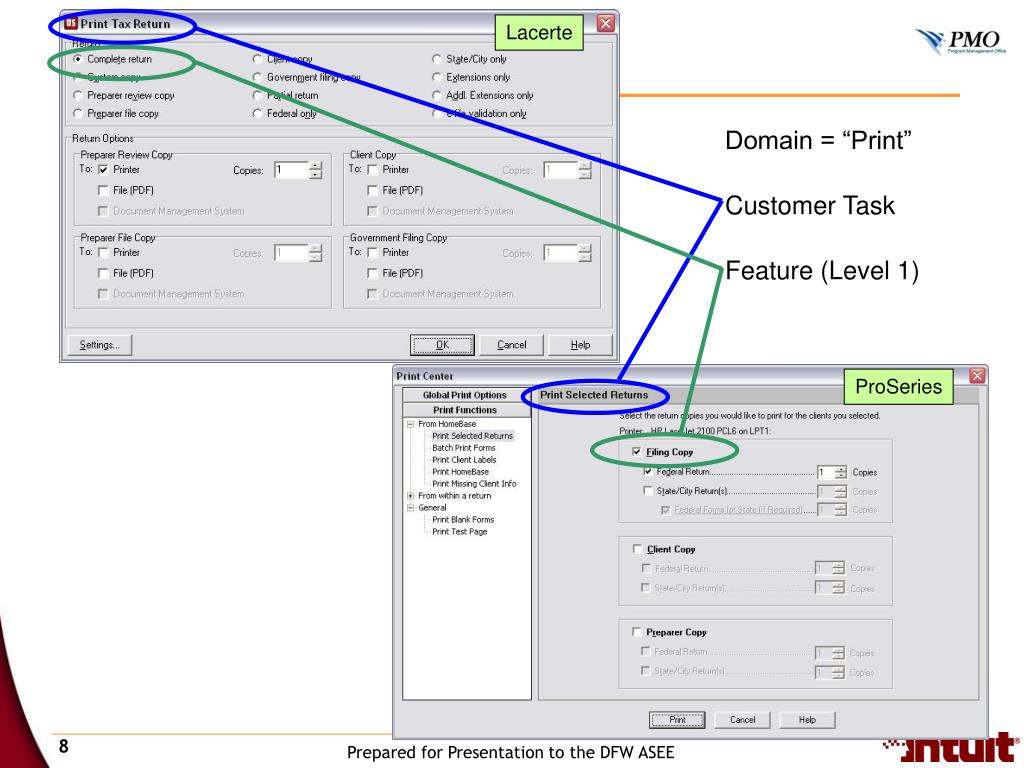
Task: Check the Preparer Copy checkbox
Action: click(x=637, y=632)
